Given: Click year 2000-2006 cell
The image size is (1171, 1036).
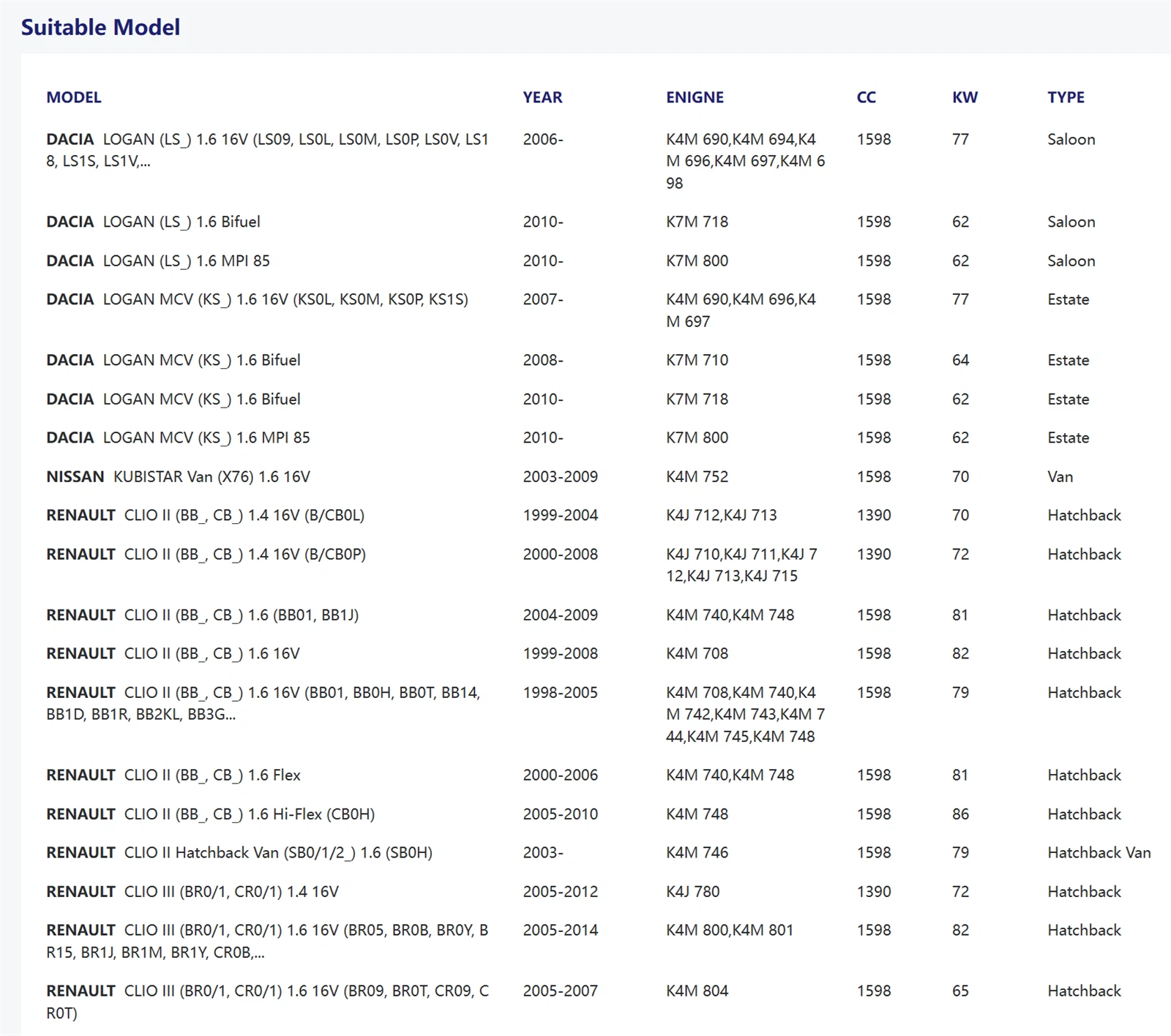Looking at the screenshot, I should point(560,775).
